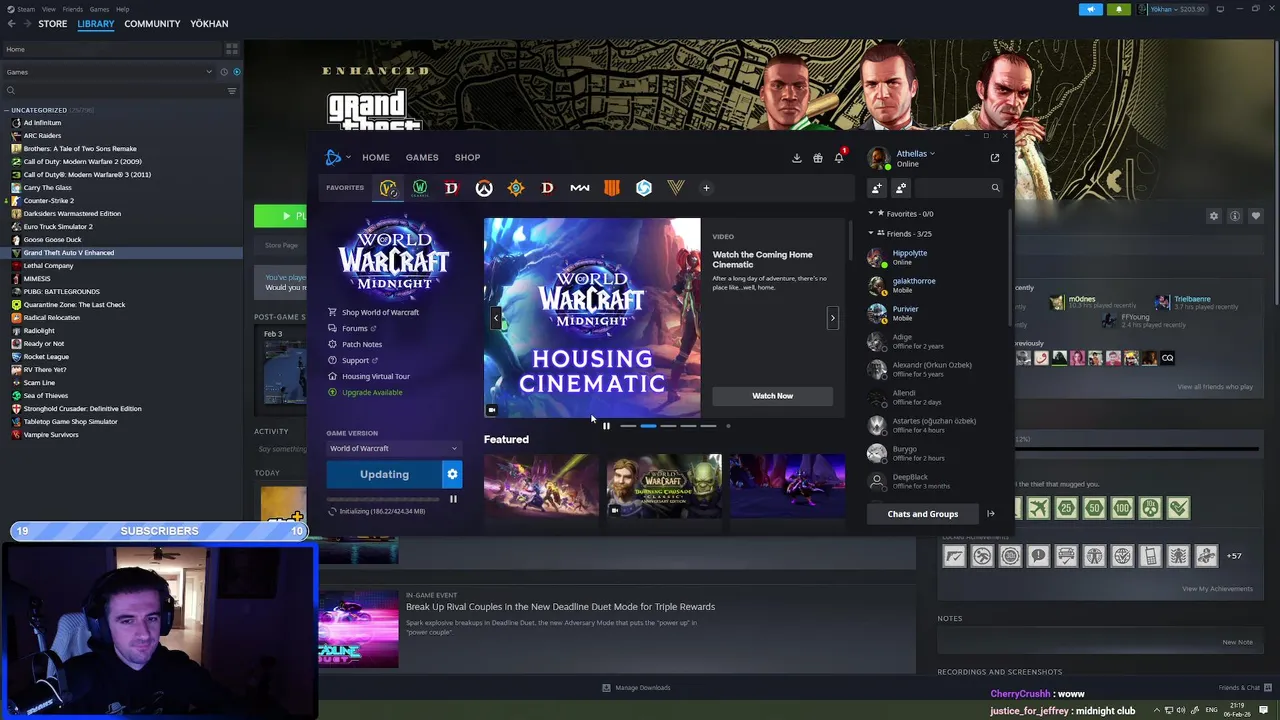Pause the World of Warcraft update
This screenshot has width=1280, height=720.
point(453,499)
